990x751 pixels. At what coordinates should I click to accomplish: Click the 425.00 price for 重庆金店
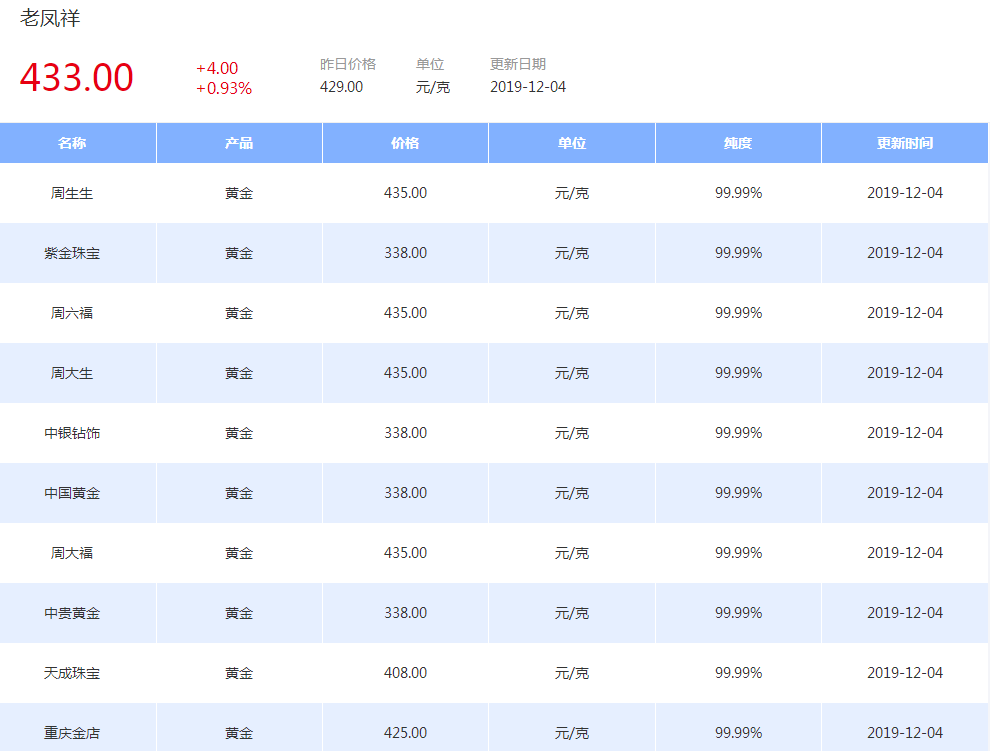[405, 733]
